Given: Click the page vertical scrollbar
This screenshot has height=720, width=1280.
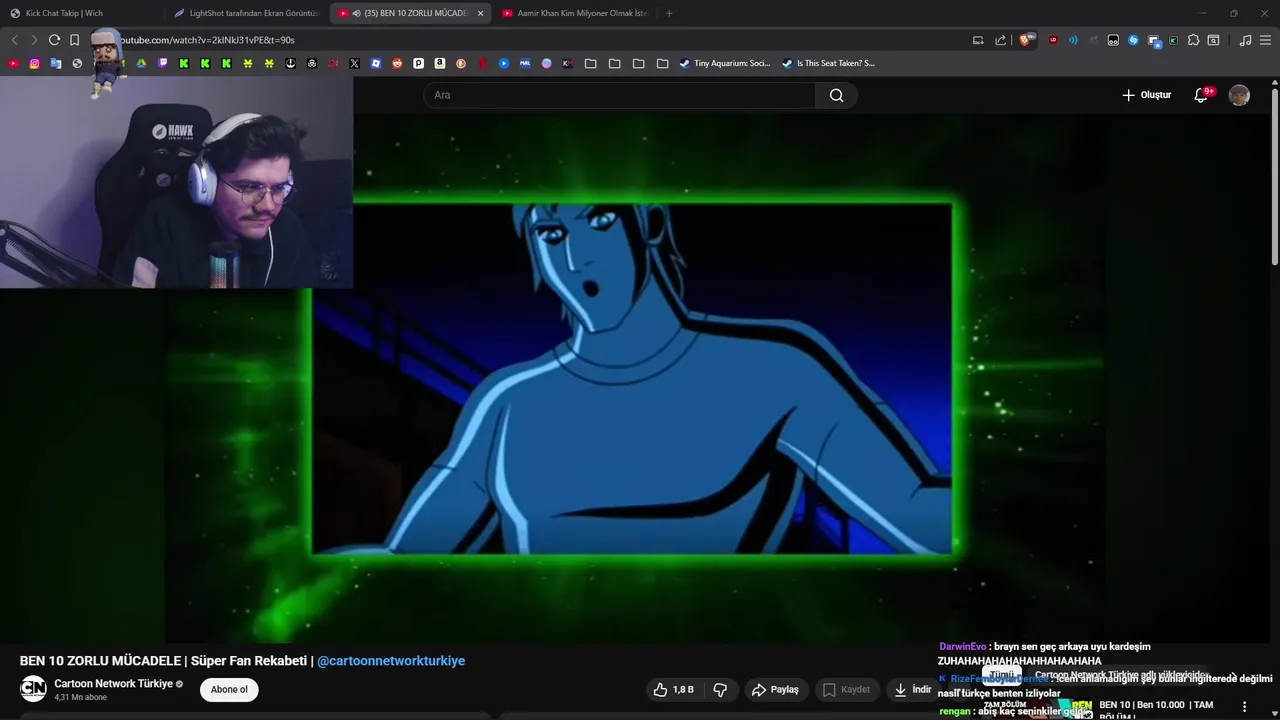Looking at the screenshot, I should click(1274, 175).
